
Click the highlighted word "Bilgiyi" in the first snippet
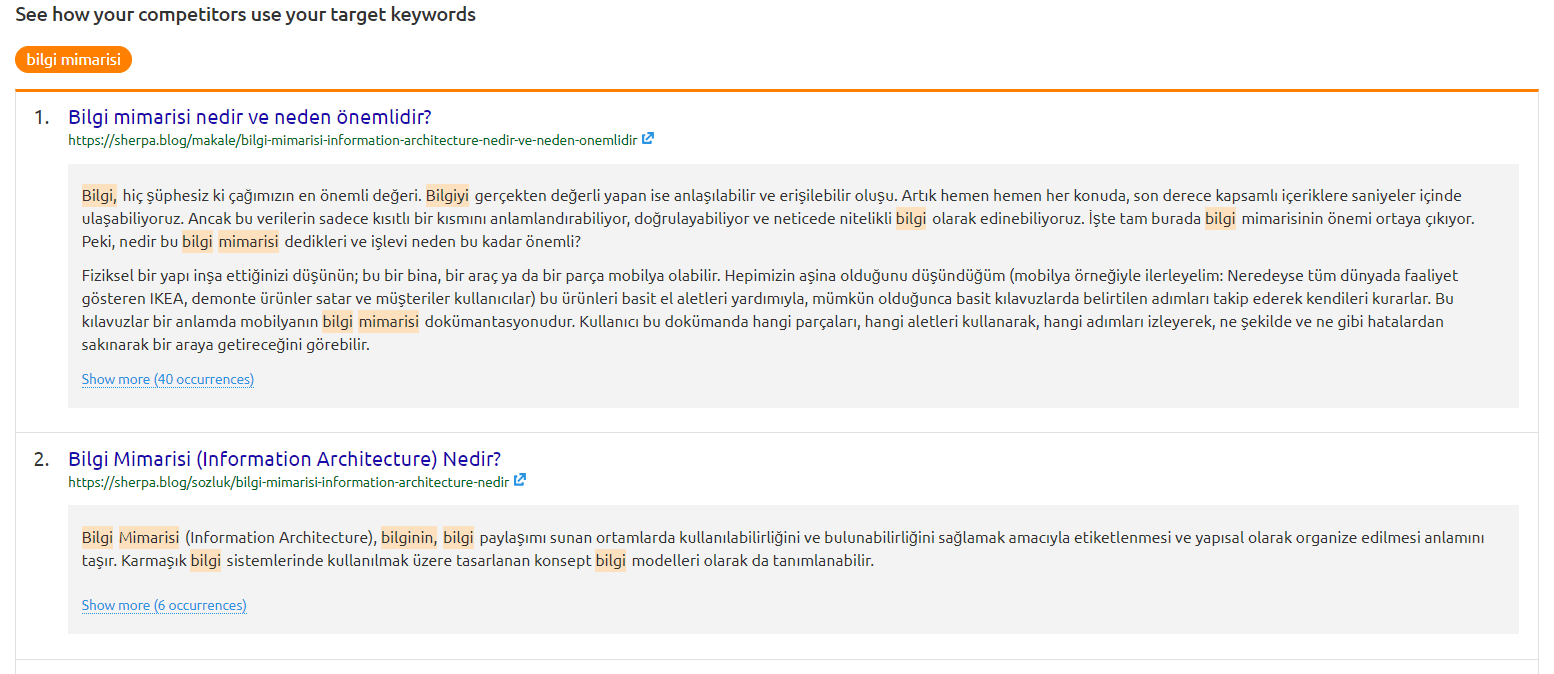pyautogui.click(x=447, y=196)
